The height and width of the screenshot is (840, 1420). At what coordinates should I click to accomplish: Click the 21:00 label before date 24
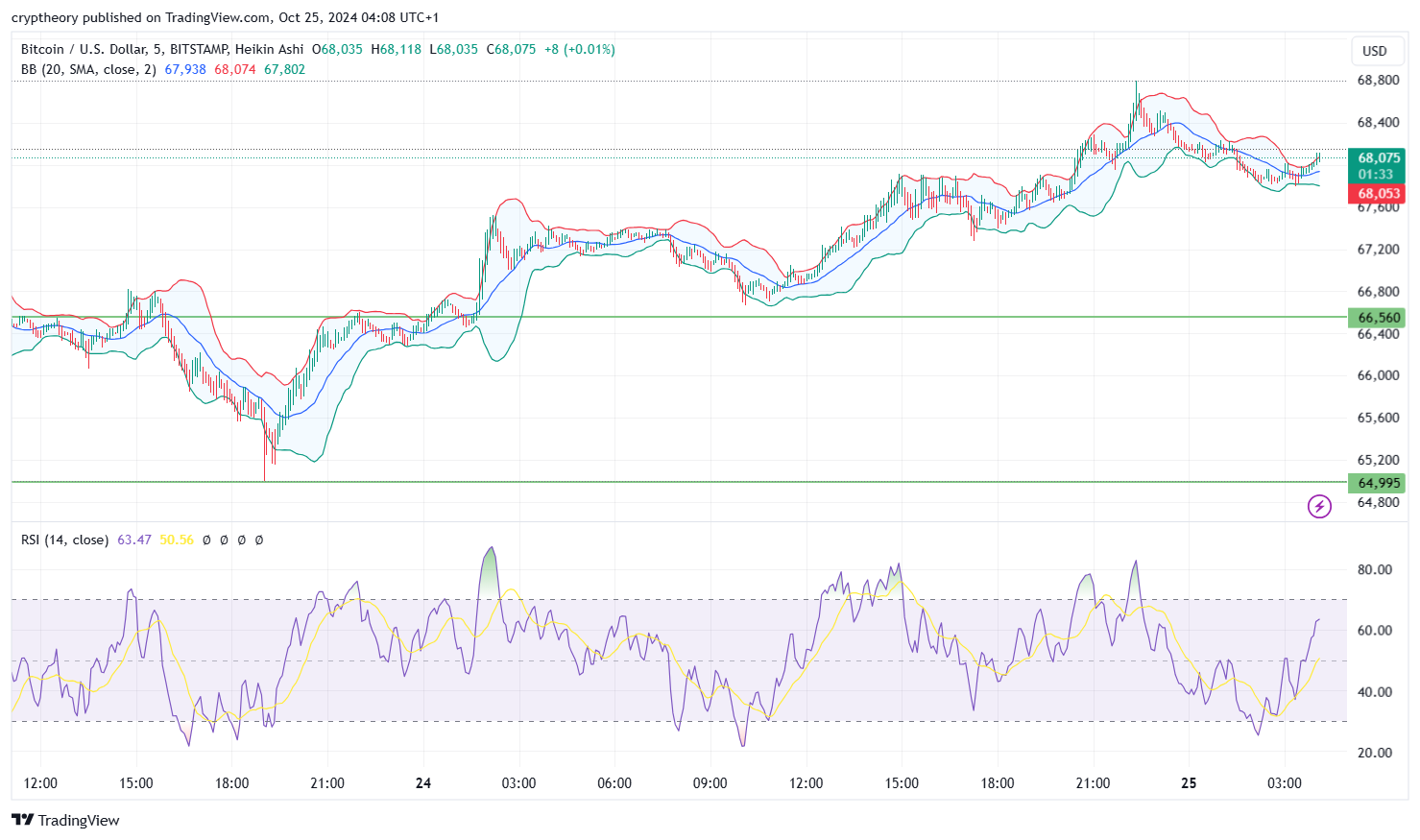327,783
